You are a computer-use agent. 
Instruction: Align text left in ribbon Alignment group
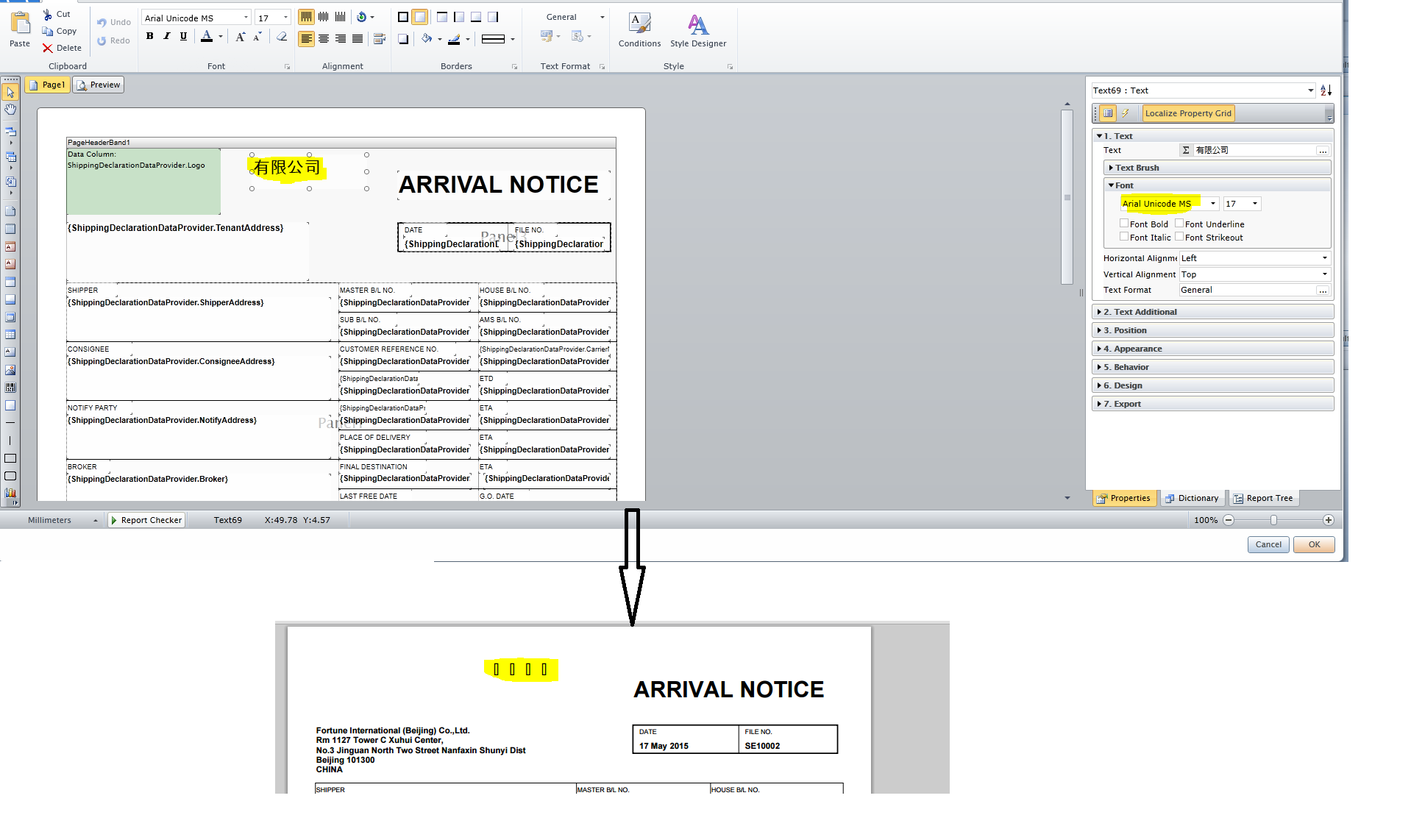tap(307, 39)
